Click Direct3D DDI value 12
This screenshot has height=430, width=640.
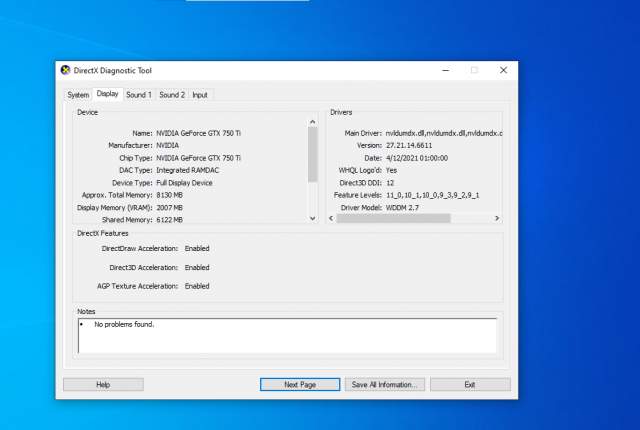point(390,183)
